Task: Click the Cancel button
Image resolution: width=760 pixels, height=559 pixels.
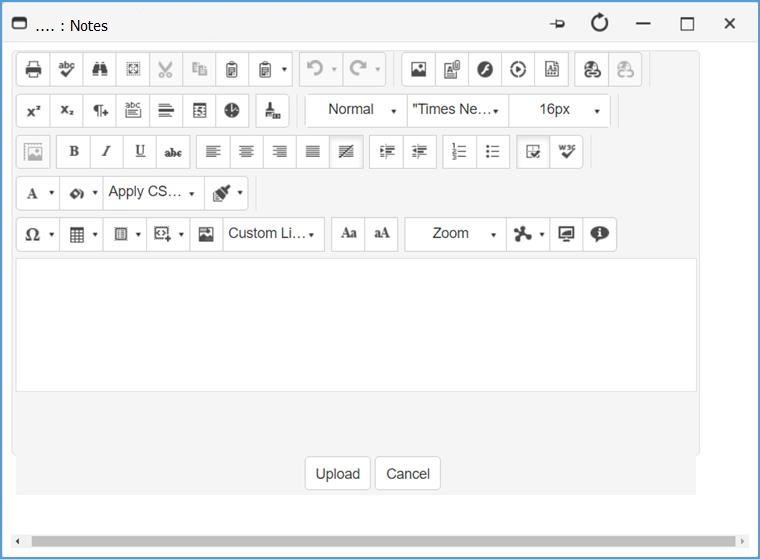Action: (408, 474)
